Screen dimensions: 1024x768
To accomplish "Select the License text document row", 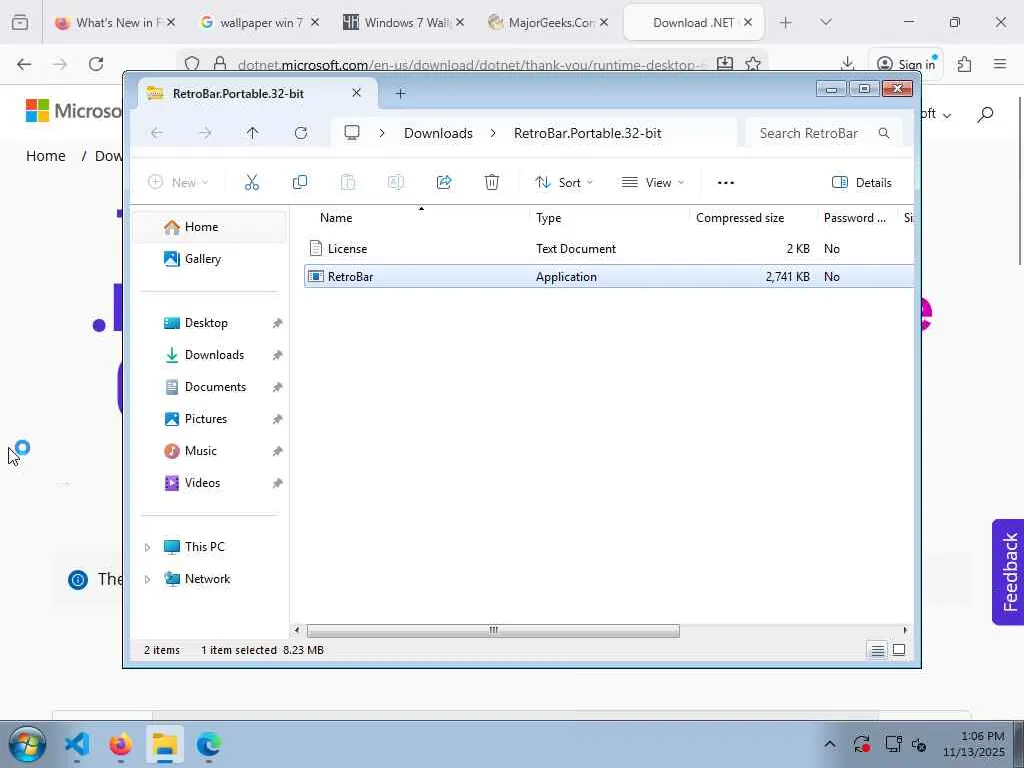I will tap(609, 249).
